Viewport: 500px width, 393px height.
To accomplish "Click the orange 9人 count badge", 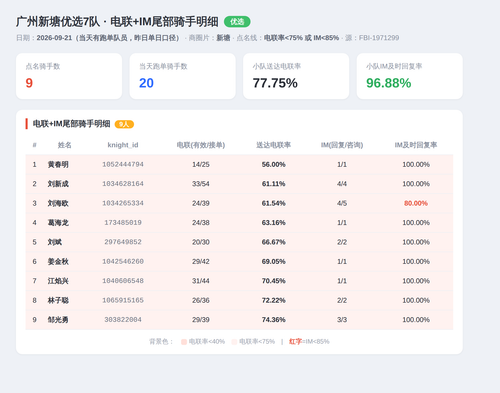I will [x=124, y=124].
